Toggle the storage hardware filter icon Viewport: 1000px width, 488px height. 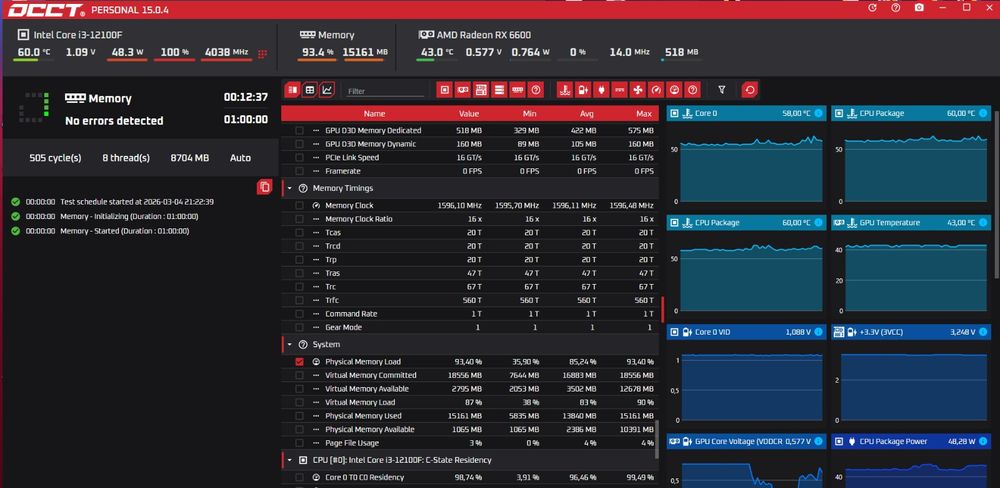coord(499,90)
